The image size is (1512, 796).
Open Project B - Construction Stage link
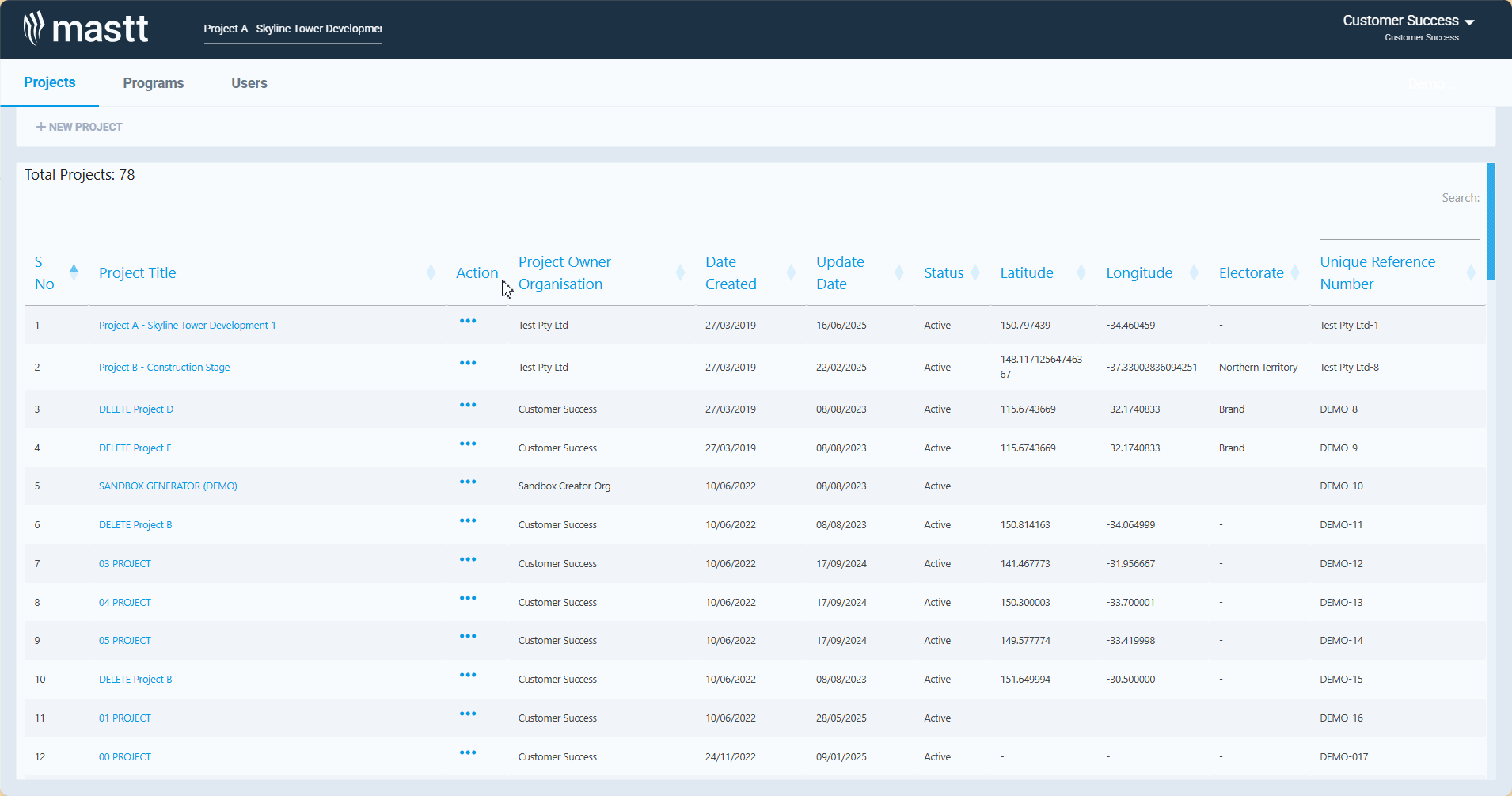[165, 368]
